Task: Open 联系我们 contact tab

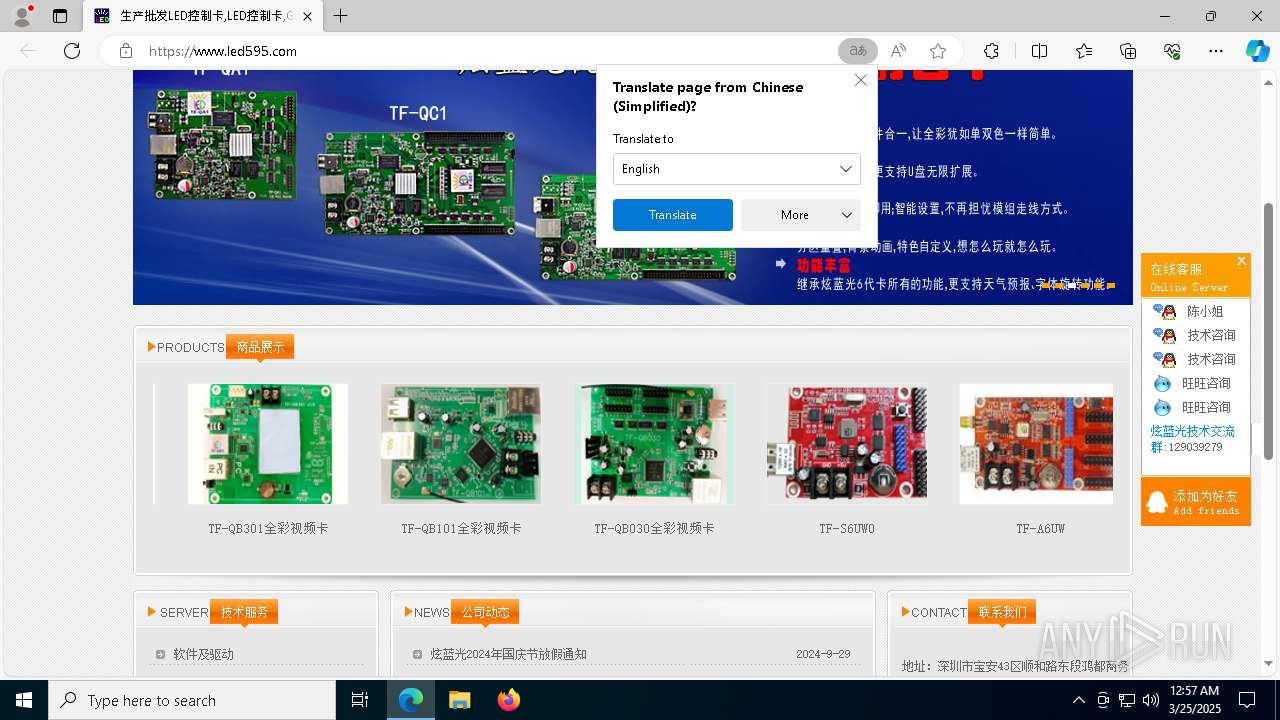Action: click(1002, 612)
